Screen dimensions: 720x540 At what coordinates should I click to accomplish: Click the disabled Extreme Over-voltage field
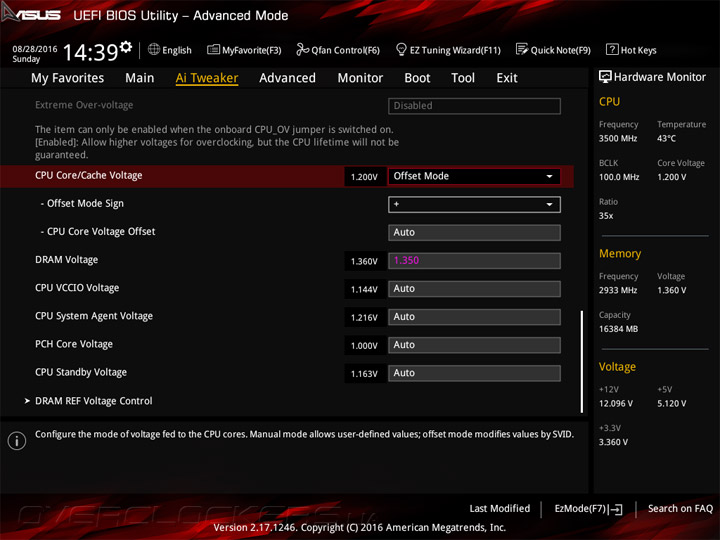(x=474, y=106)
